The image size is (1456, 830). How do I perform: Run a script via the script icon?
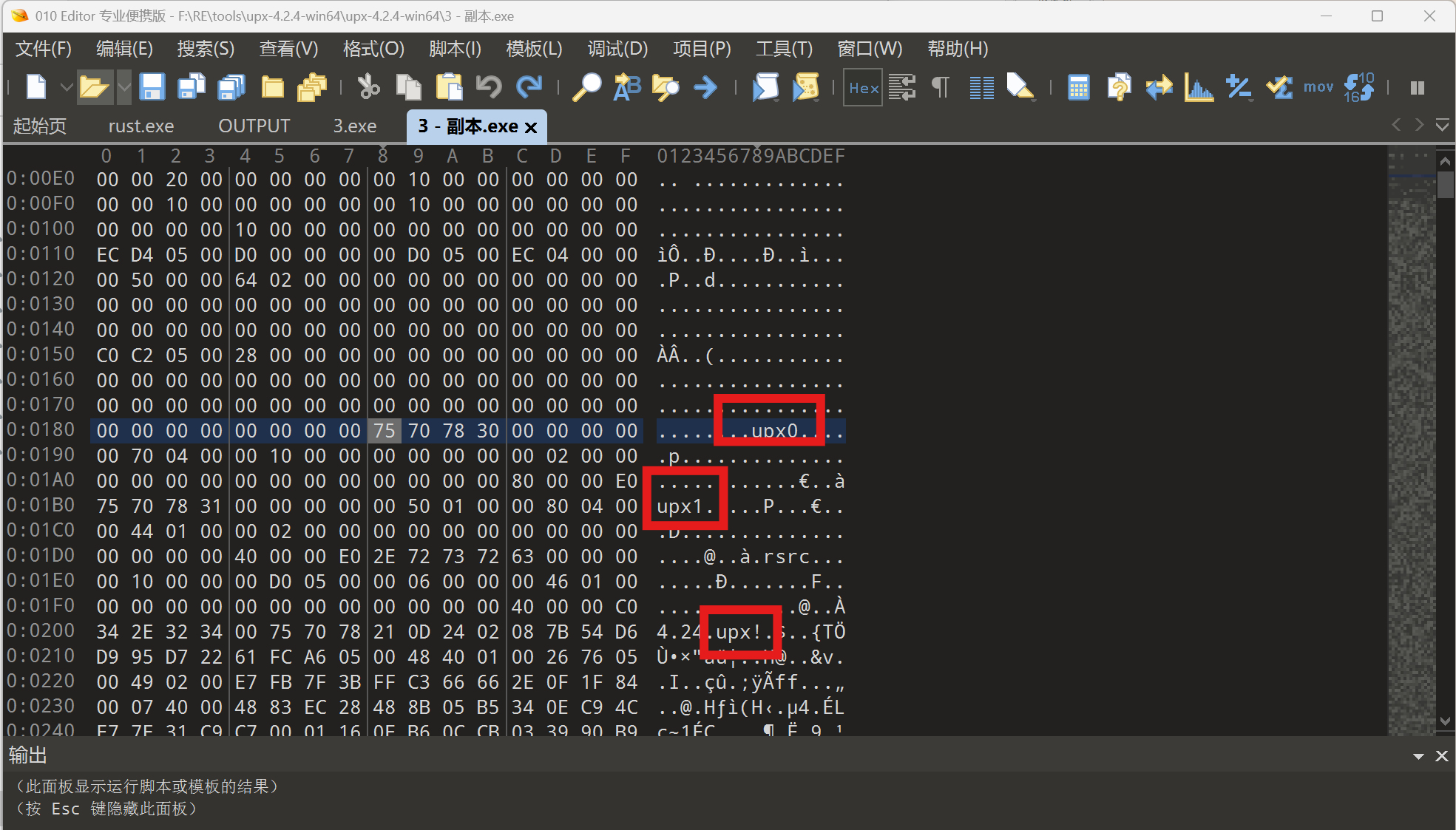pos(766,86)
